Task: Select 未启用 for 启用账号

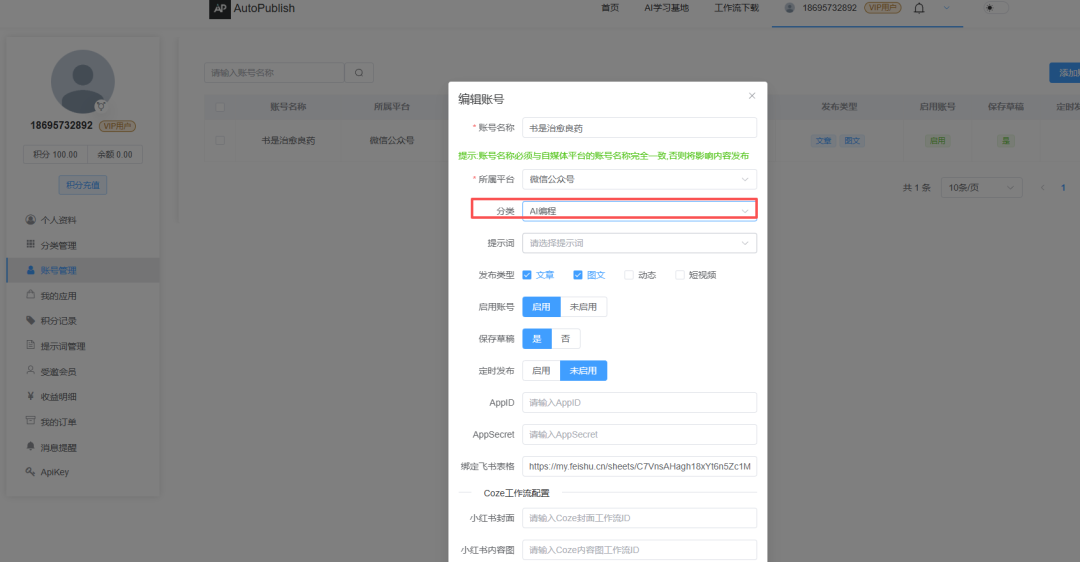Action: point(583,306)
